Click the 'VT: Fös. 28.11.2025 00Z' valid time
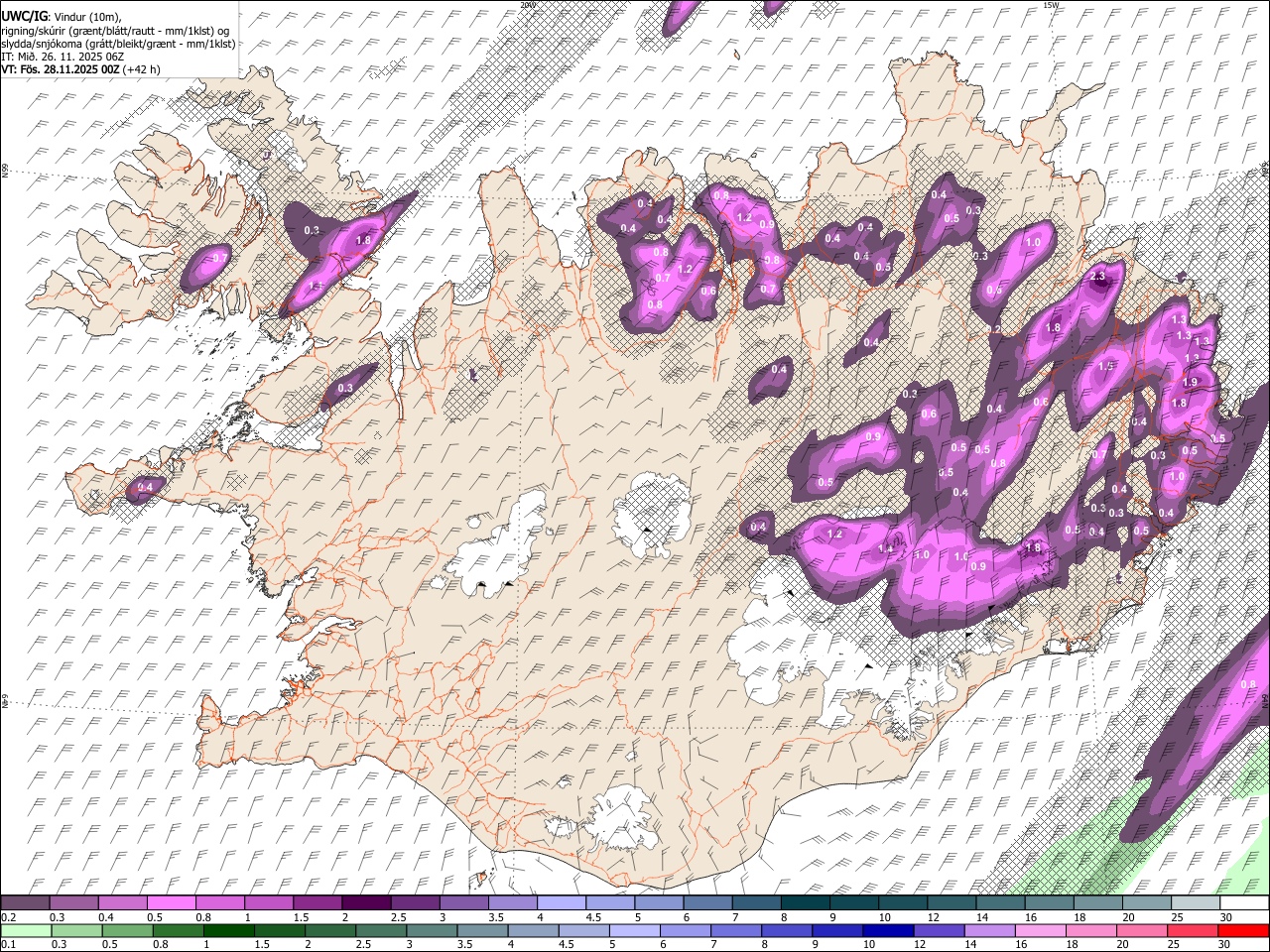Image resolution: width=1270 pixels, height=952 pixels. pos(61,69)
